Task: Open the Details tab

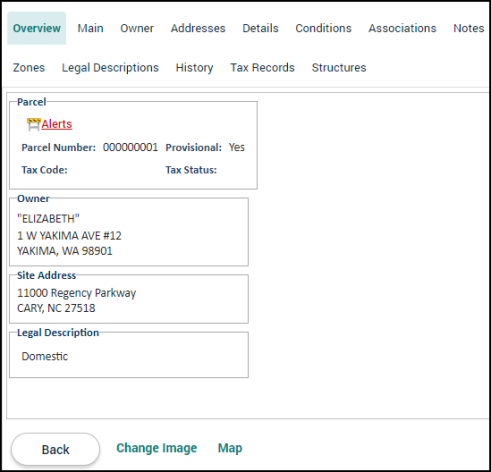Action: (260, 28)
